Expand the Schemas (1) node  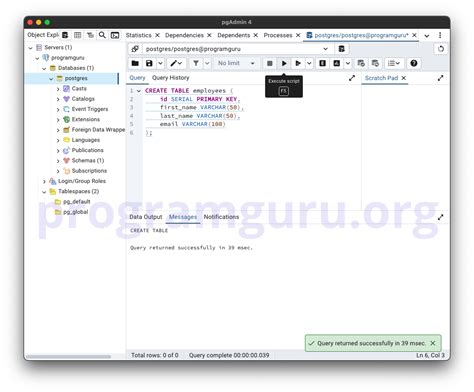coord(58,161)
